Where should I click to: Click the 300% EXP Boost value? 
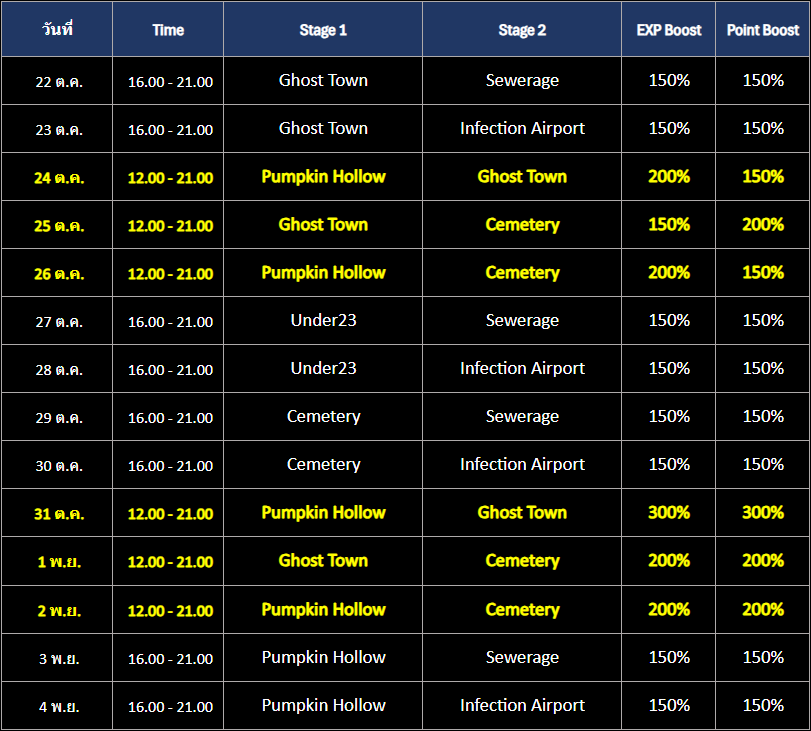click(669, 513)
